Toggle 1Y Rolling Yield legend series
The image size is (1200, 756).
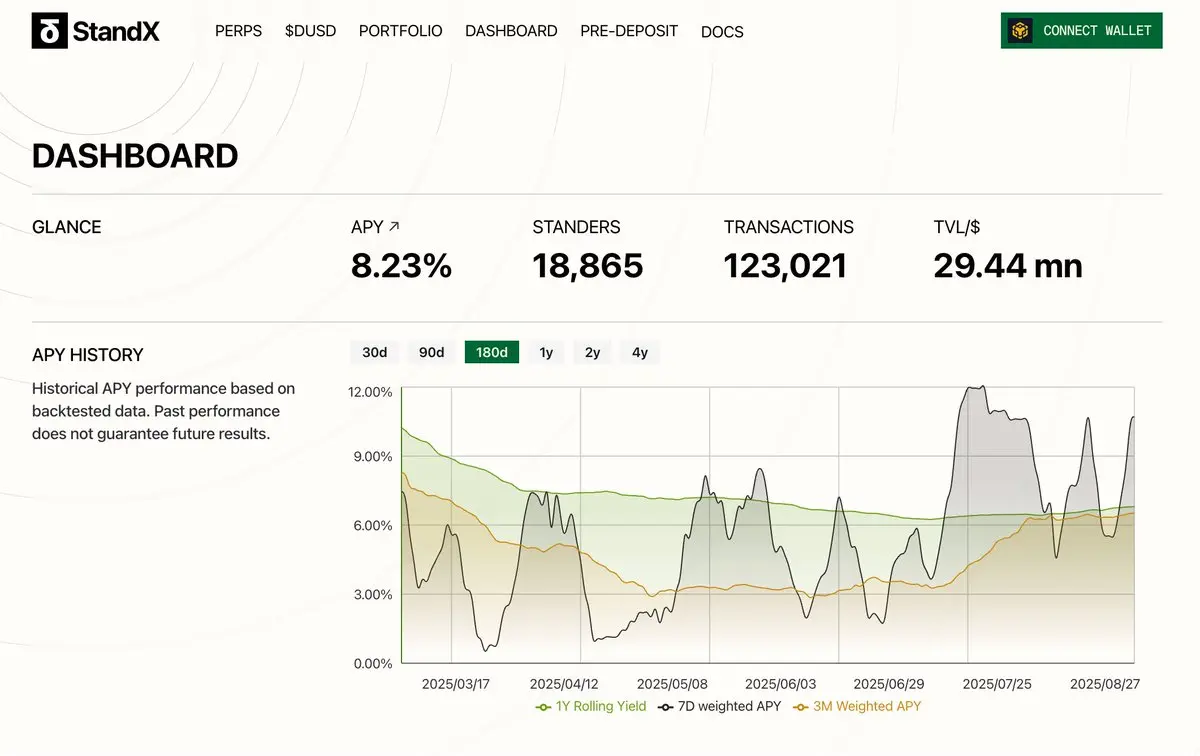click(591, 706)
